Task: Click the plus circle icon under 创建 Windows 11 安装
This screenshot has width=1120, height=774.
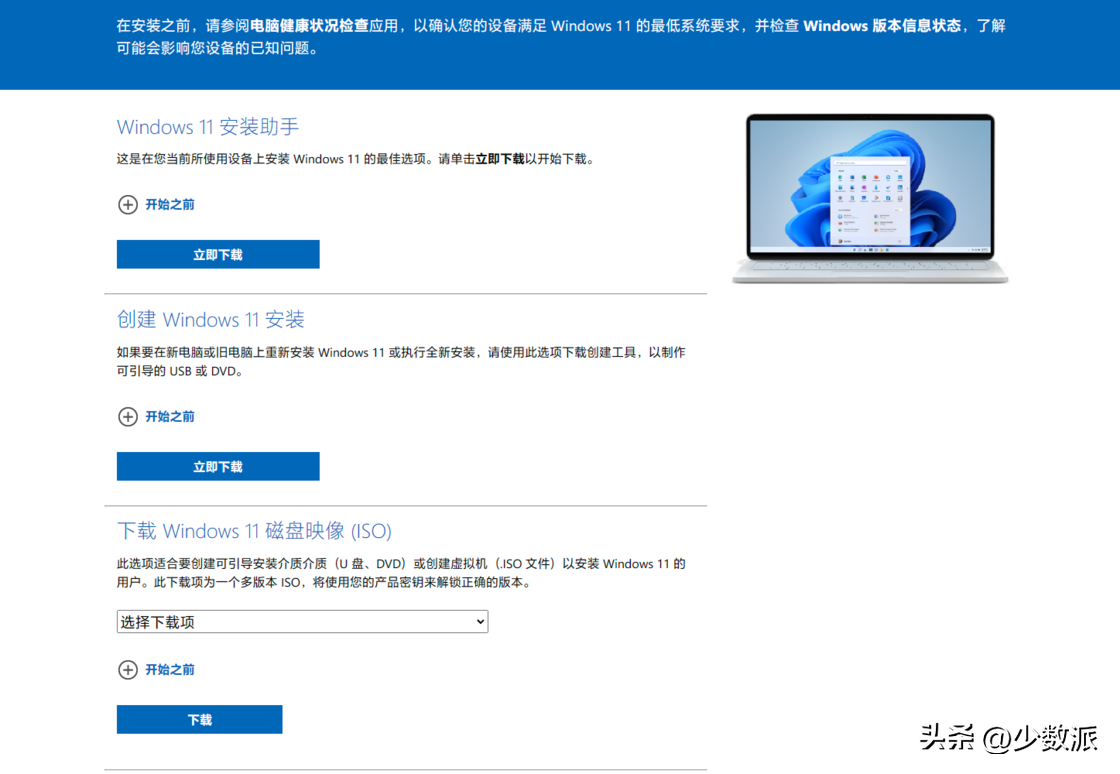Action: 128,417
